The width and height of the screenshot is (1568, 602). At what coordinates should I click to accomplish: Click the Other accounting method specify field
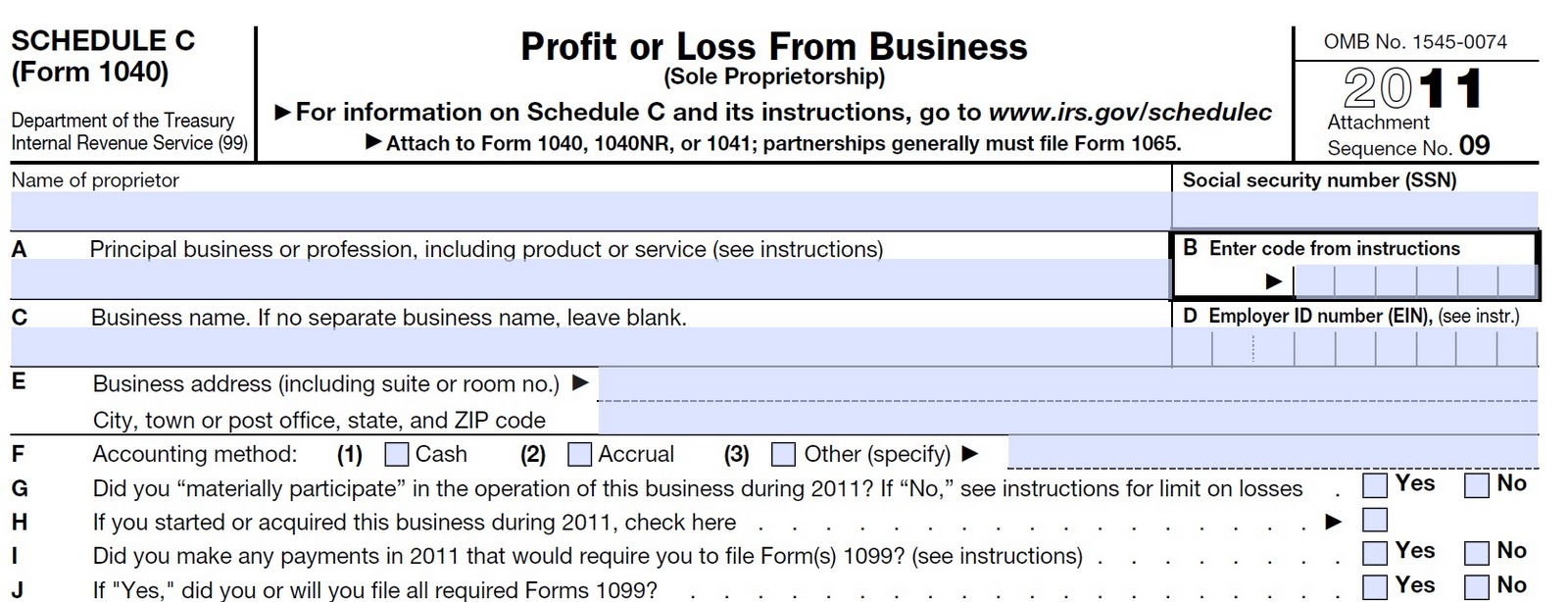(x=1273, y=452)
